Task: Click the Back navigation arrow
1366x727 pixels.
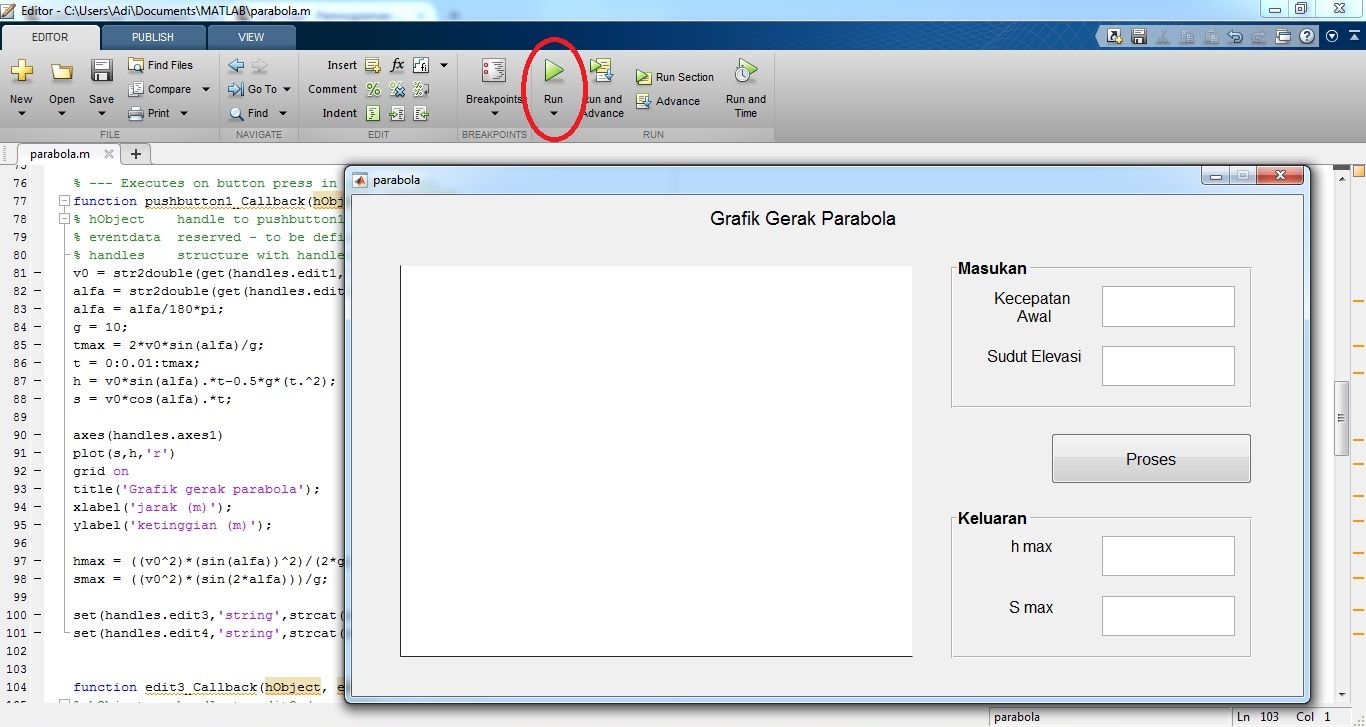Action: pos(236,65)
